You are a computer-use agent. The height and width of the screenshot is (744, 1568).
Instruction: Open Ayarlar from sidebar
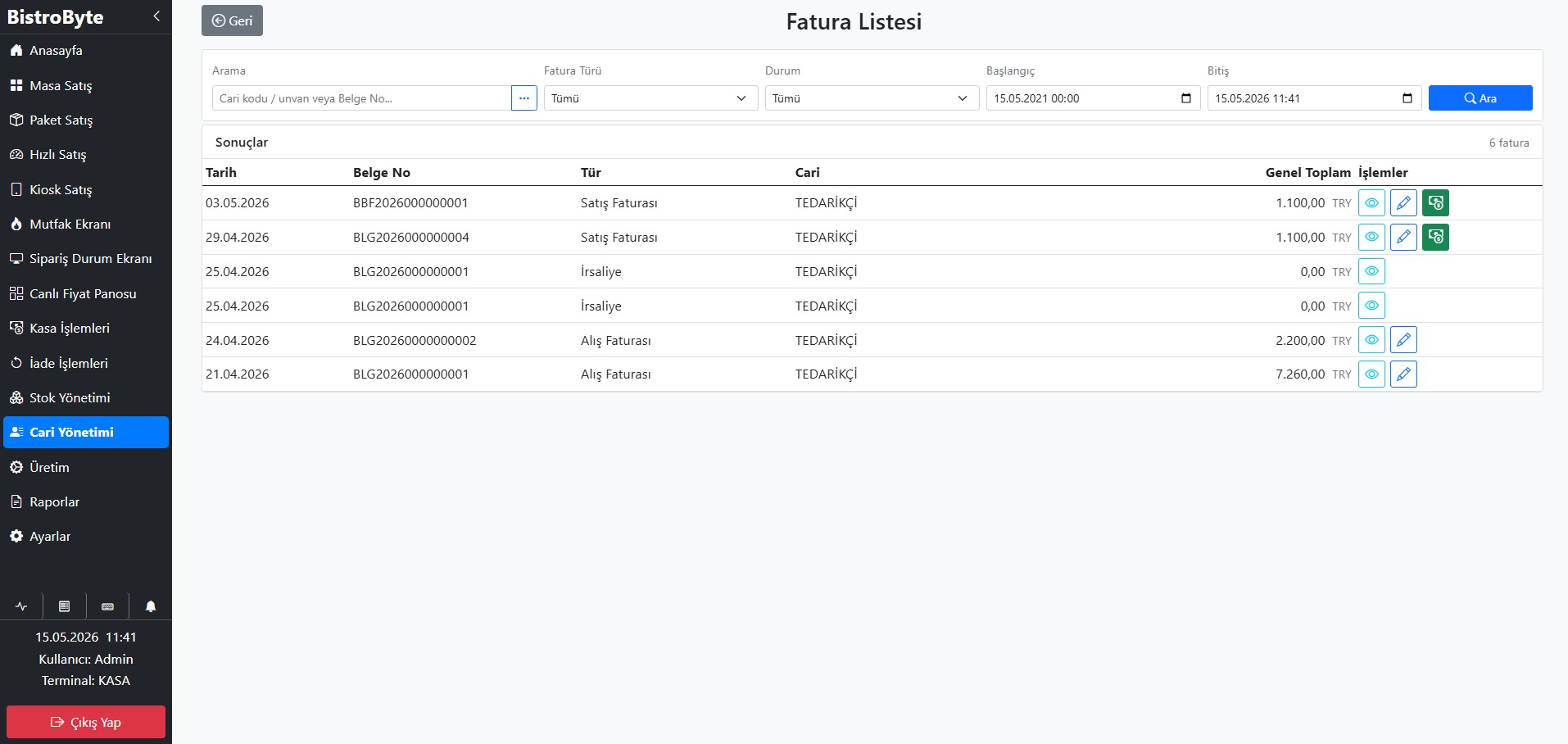pyautogui.click(x=86, y=536)
